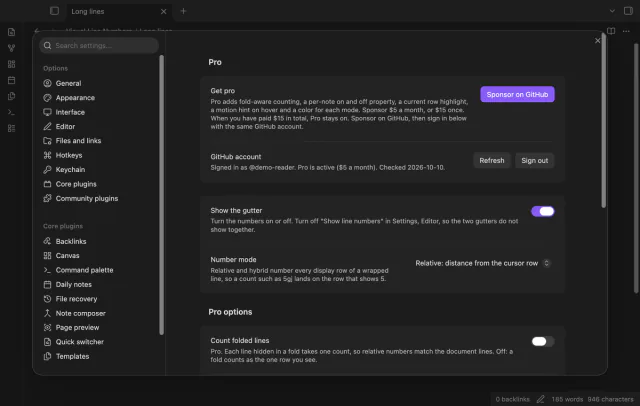Toggle the left sidebar icon in tab bar

pos(54,11)
